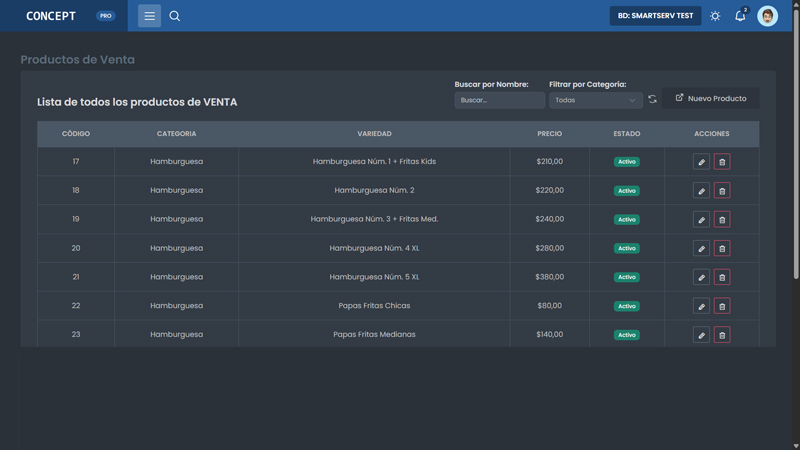The image size is (800, 450).
Task: Open the user avatar profile menu
Action: pos(767,16)
